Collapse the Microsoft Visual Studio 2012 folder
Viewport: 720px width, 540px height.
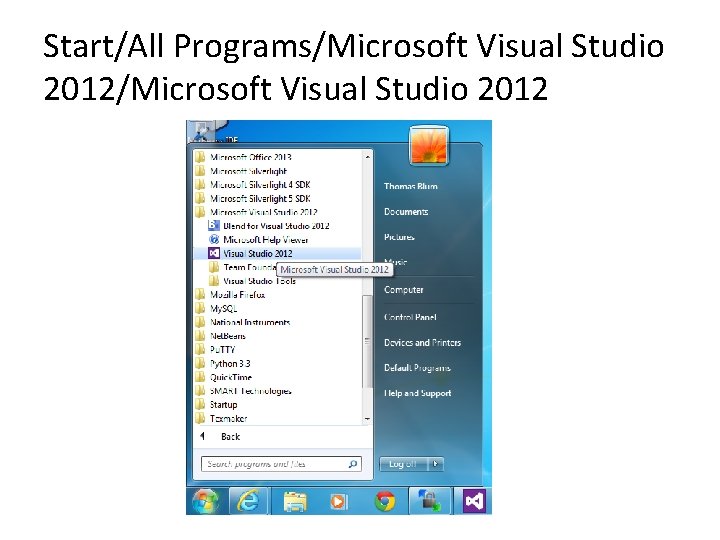pyautogui.click(x=256, y=212)
